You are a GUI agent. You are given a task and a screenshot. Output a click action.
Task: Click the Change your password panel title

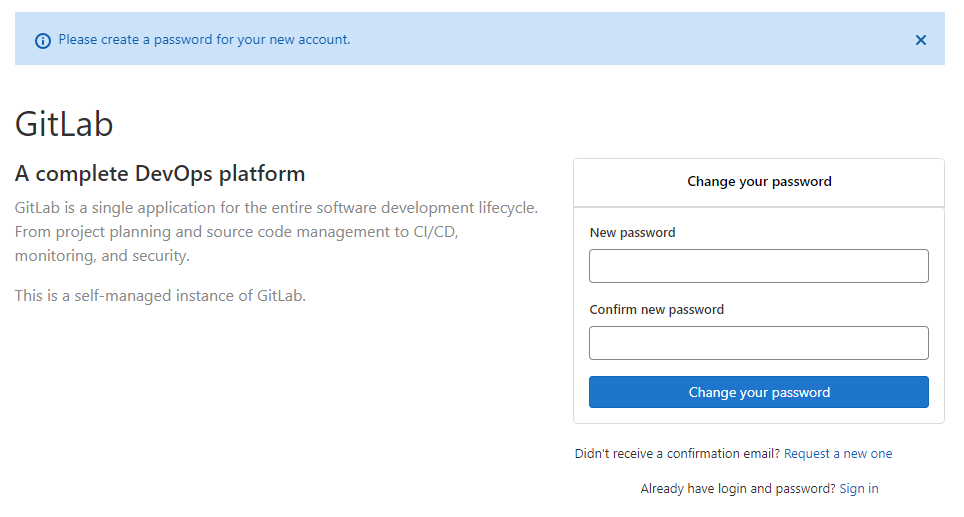click(759, 181)
